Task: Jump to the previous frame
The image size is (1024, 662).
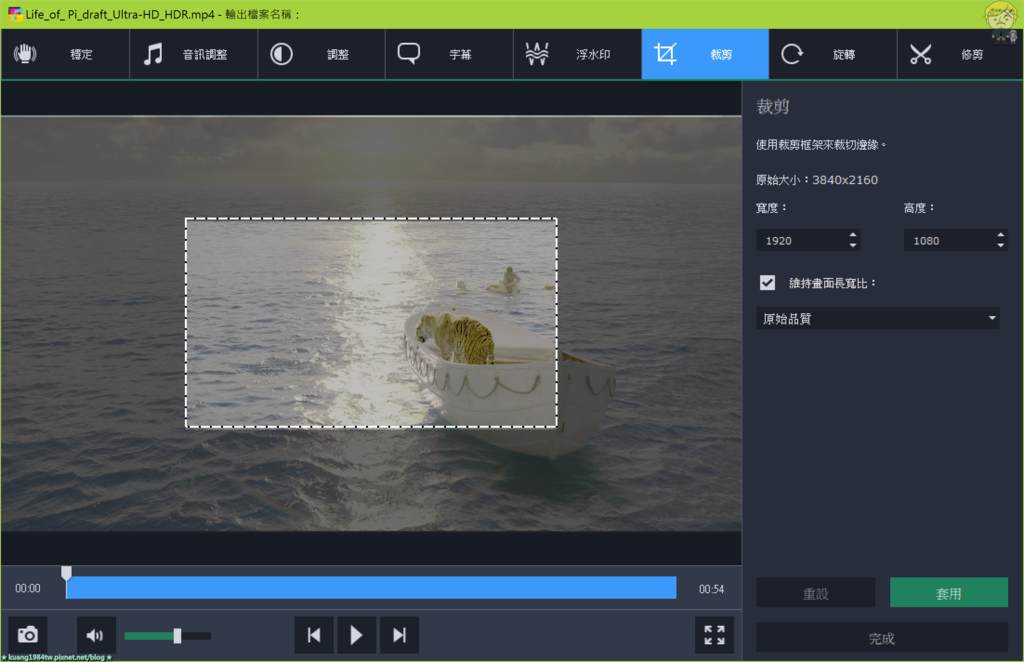Action: [x=314, y=635]
